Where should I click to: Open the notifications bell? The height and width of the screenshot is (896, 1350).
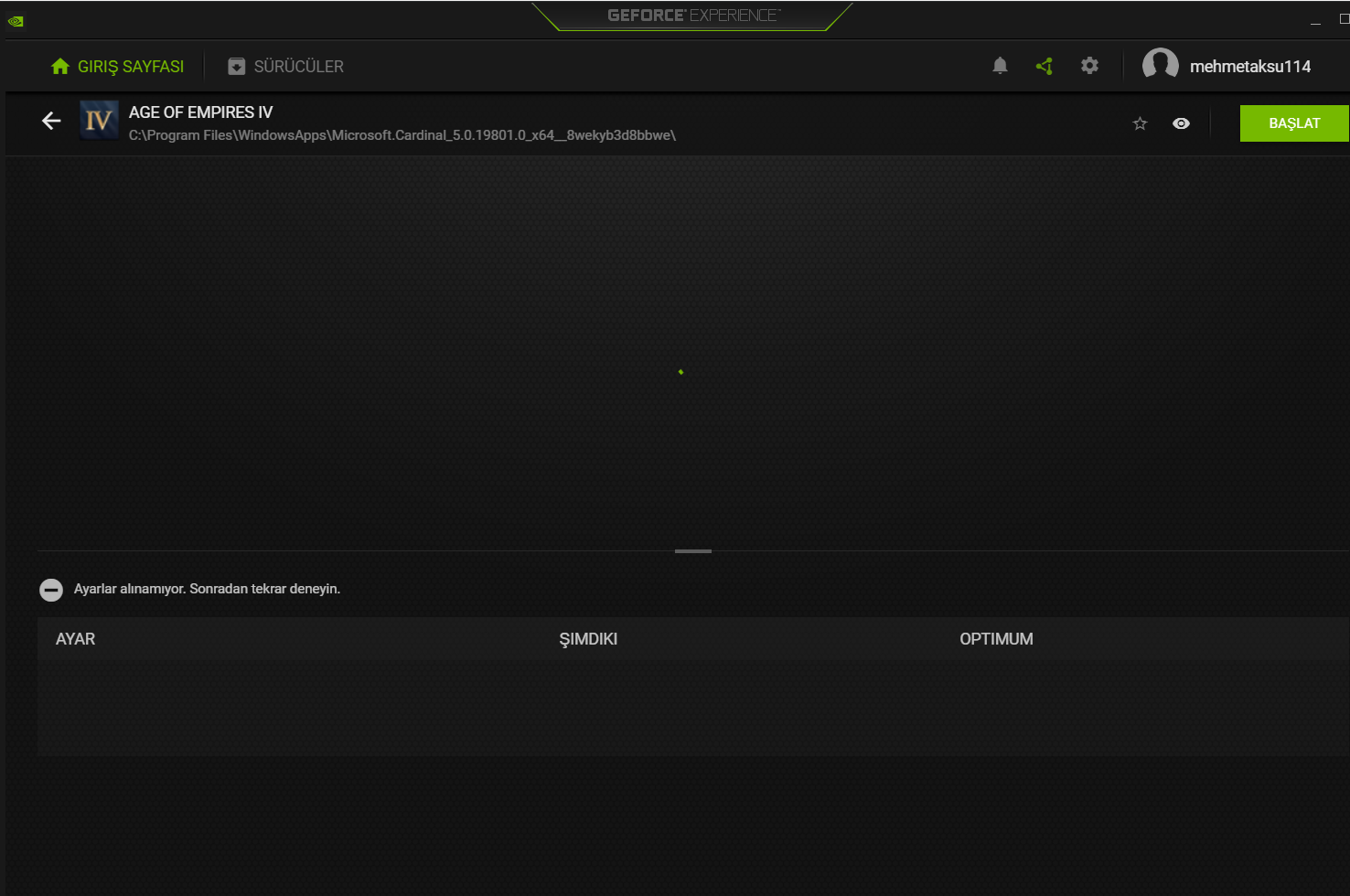pos(1000,66)
